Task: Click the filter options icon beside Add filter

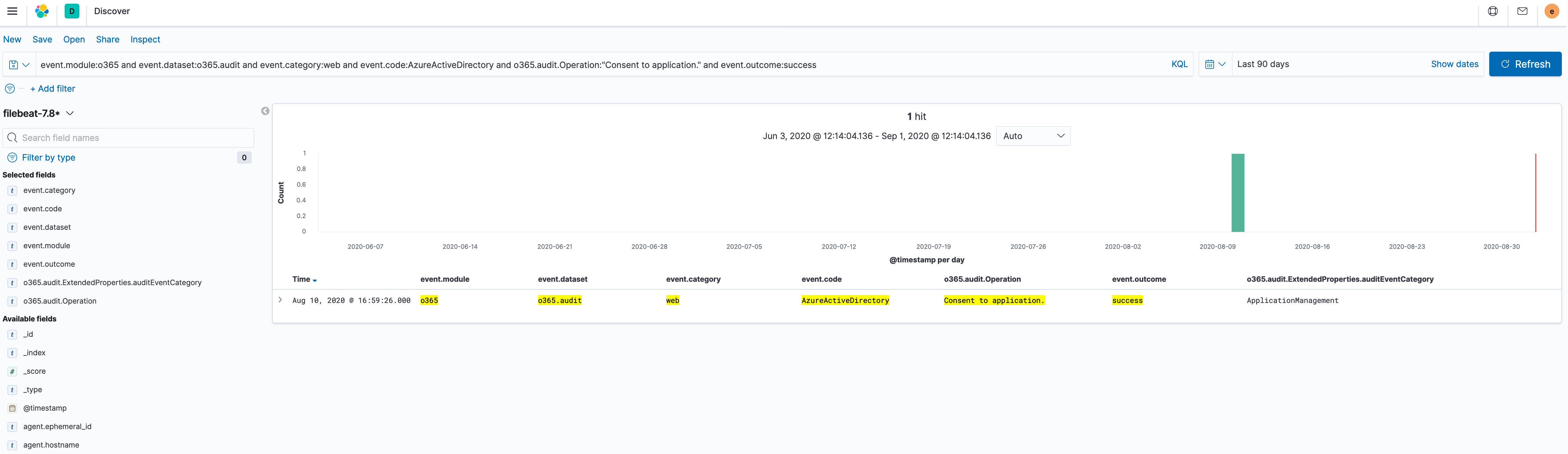Action: 10,88
